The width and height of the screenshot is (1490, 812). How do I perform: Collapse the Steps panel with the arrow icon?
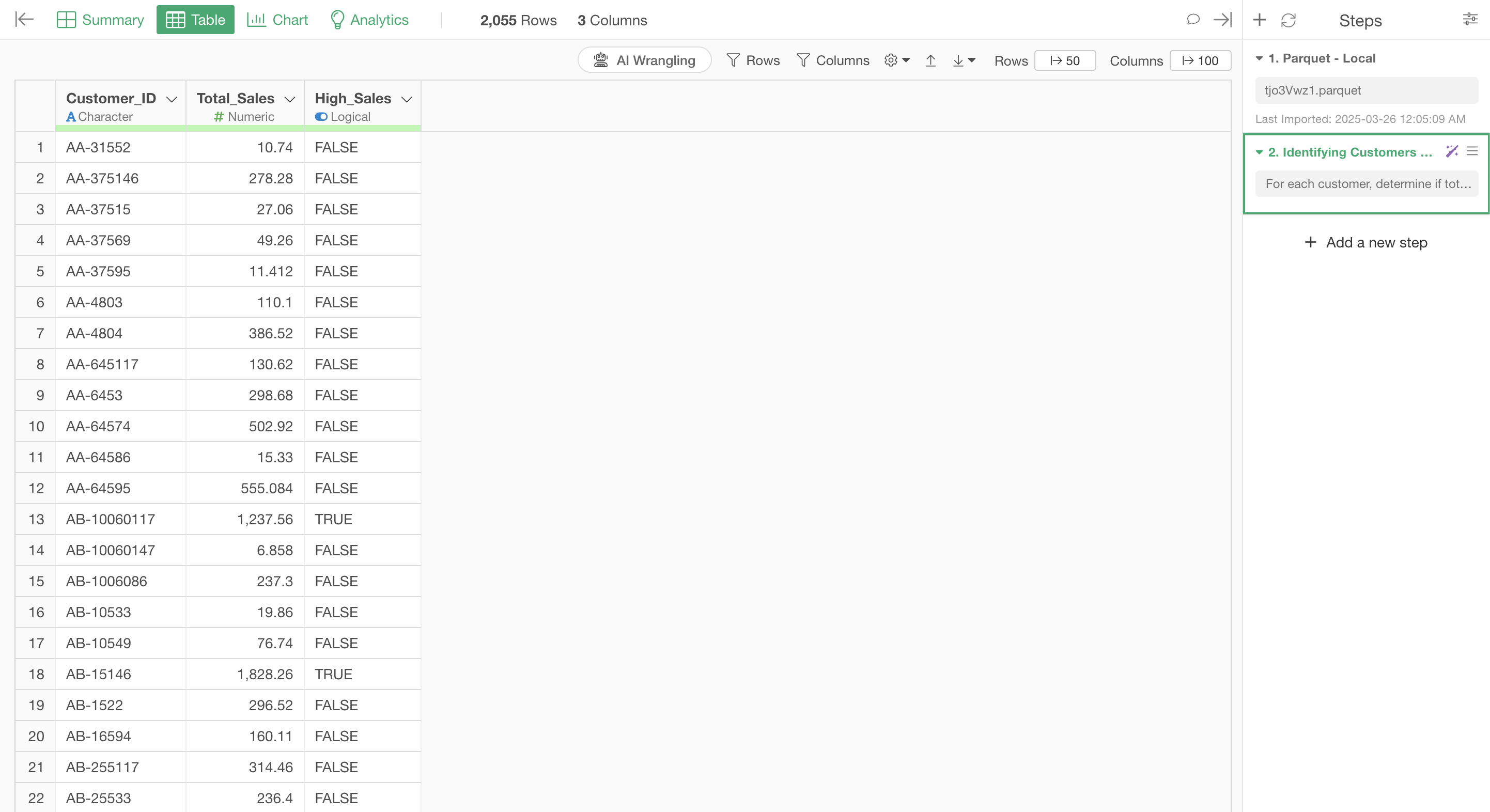pos(1222,20)
